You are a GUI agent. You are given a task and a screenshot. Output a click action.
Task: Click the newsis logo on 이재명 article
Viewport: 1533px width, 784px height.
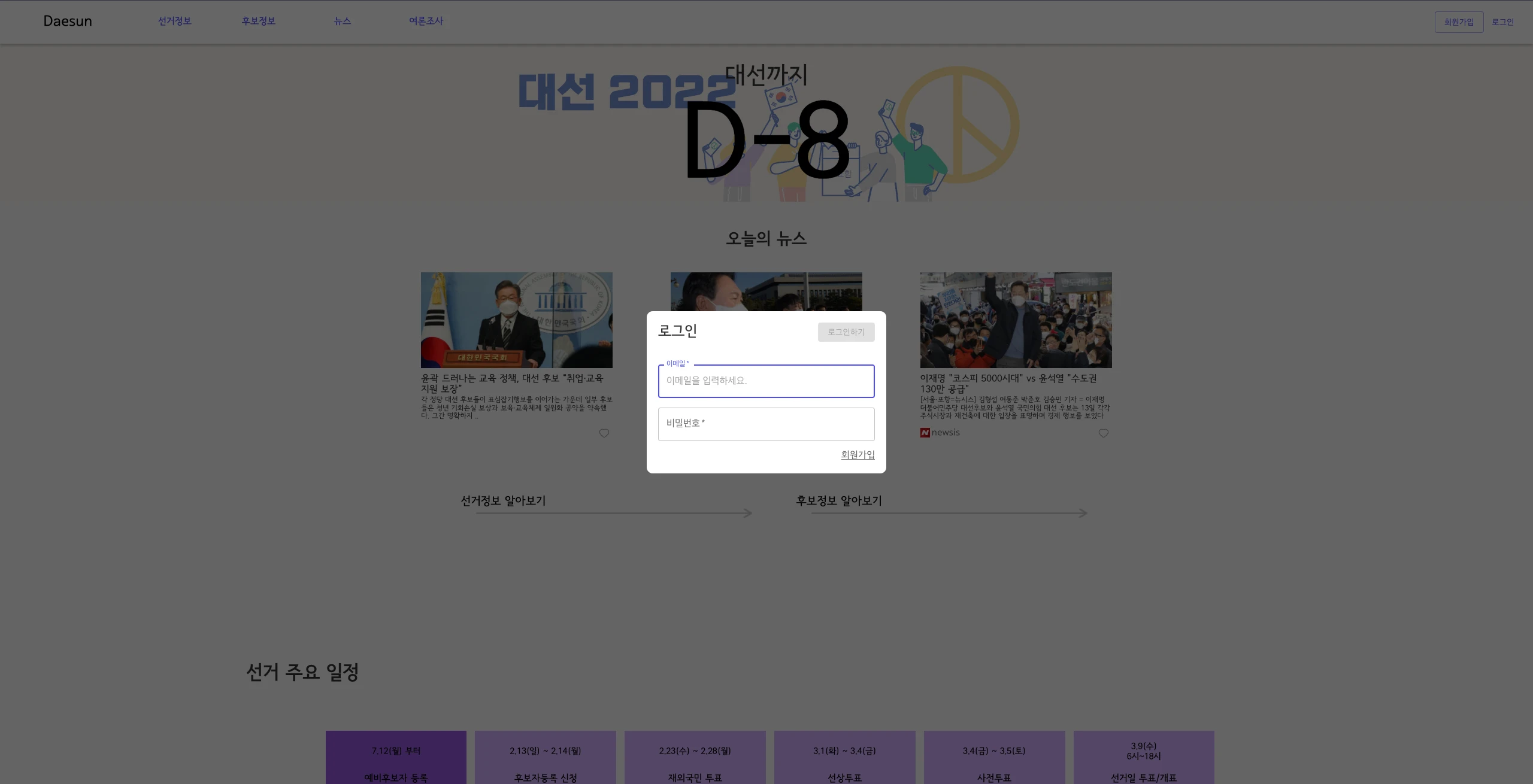click(940, 432)
